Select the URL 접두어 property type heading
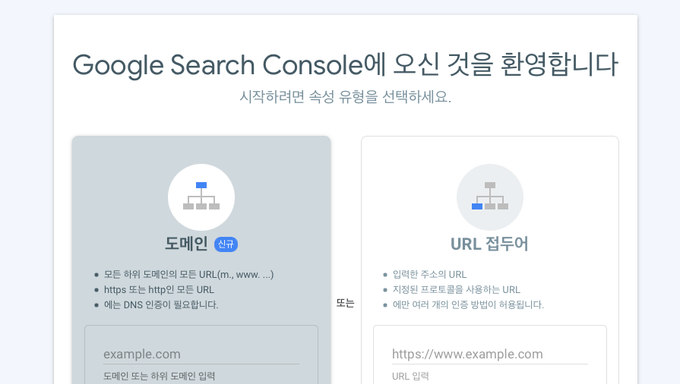 (490, 244)
